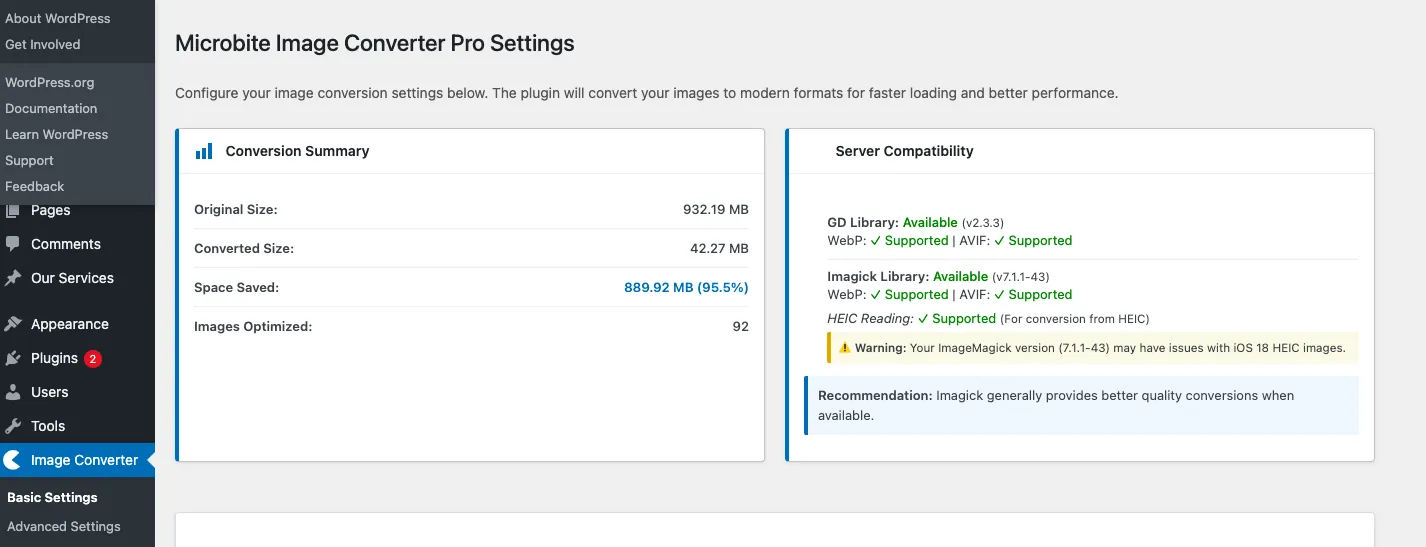Click Space Saved value 889.92 MB (95.5%)

(686, 287)
